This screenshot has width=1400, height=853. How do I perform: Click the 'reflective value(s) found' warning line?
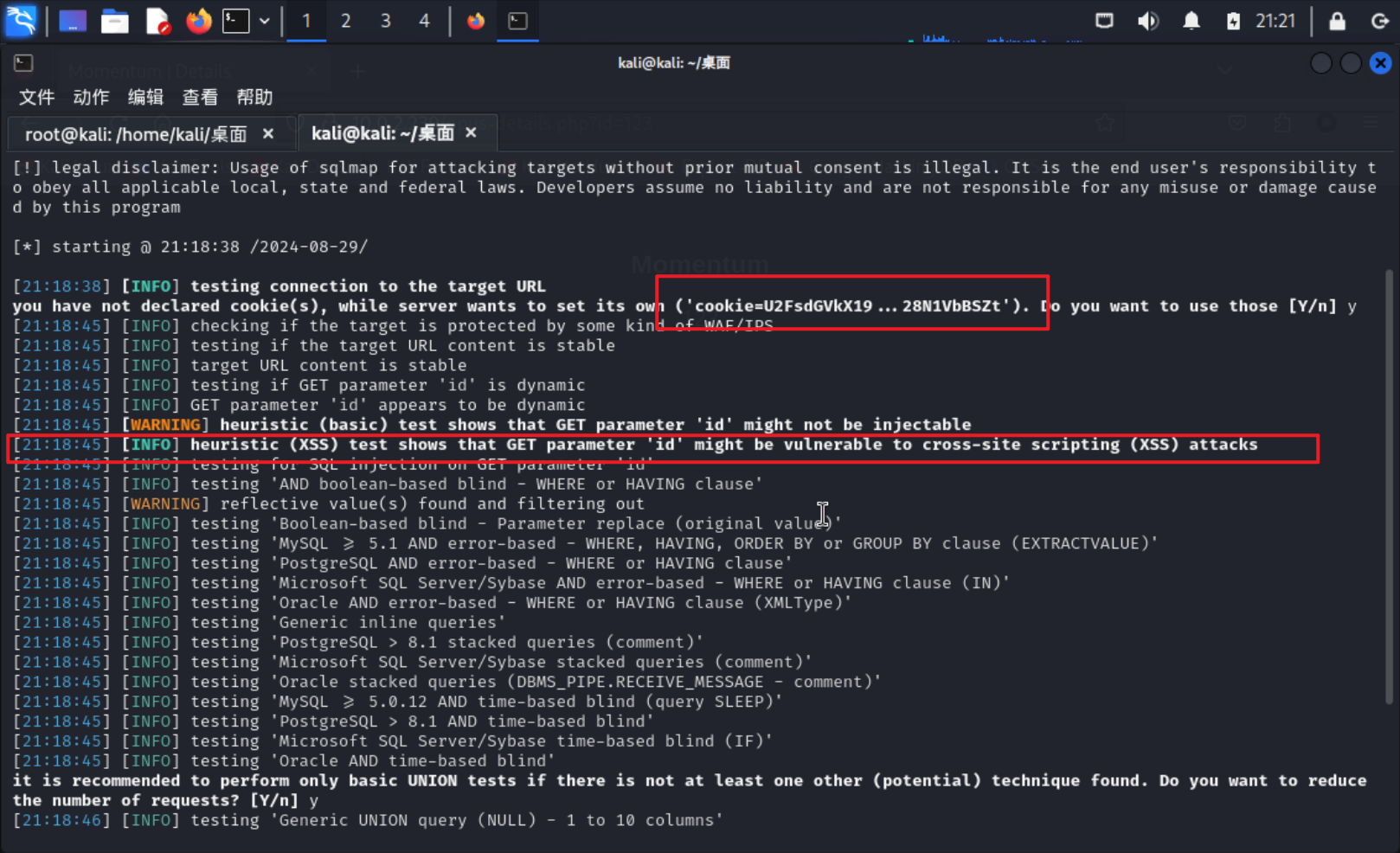pyautogui.click(x=329, y=503)
